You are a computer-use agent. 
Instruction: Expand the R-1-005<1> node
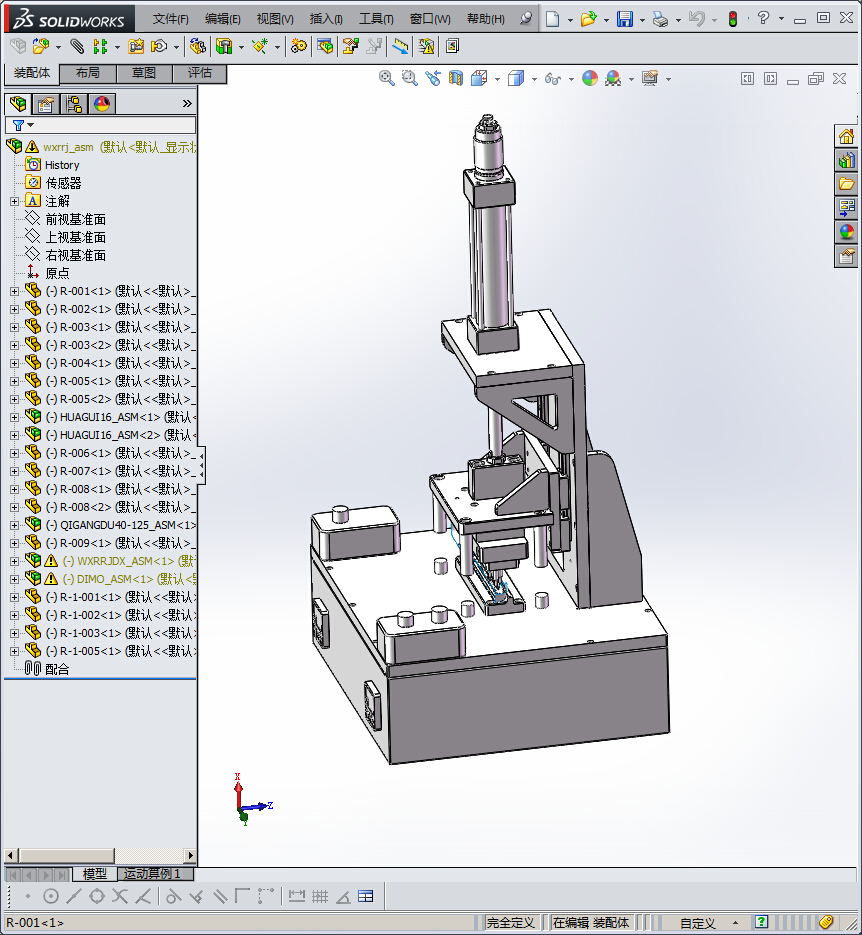[x=14, y=651]
